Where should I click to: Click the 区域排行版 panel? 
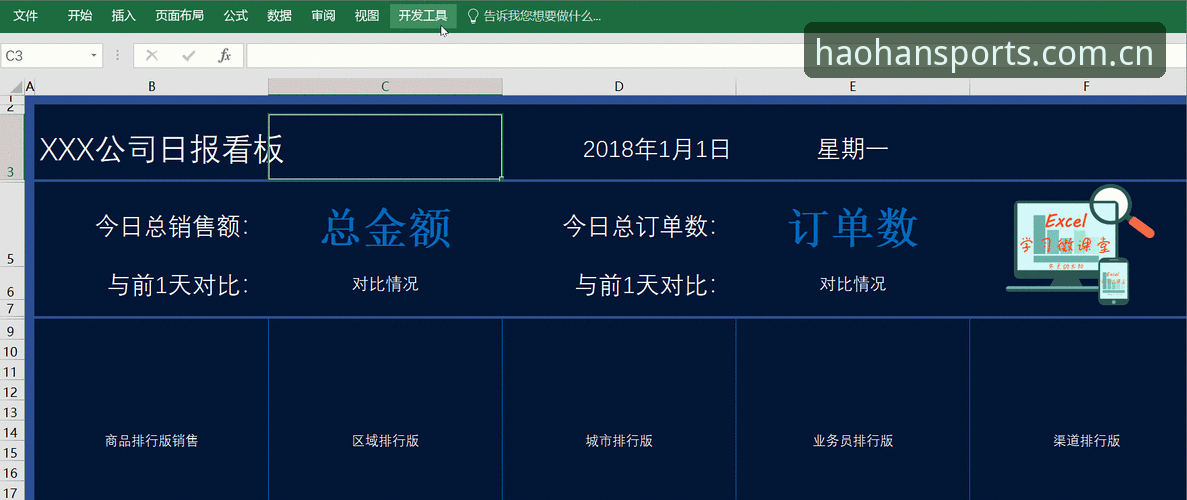385,441
